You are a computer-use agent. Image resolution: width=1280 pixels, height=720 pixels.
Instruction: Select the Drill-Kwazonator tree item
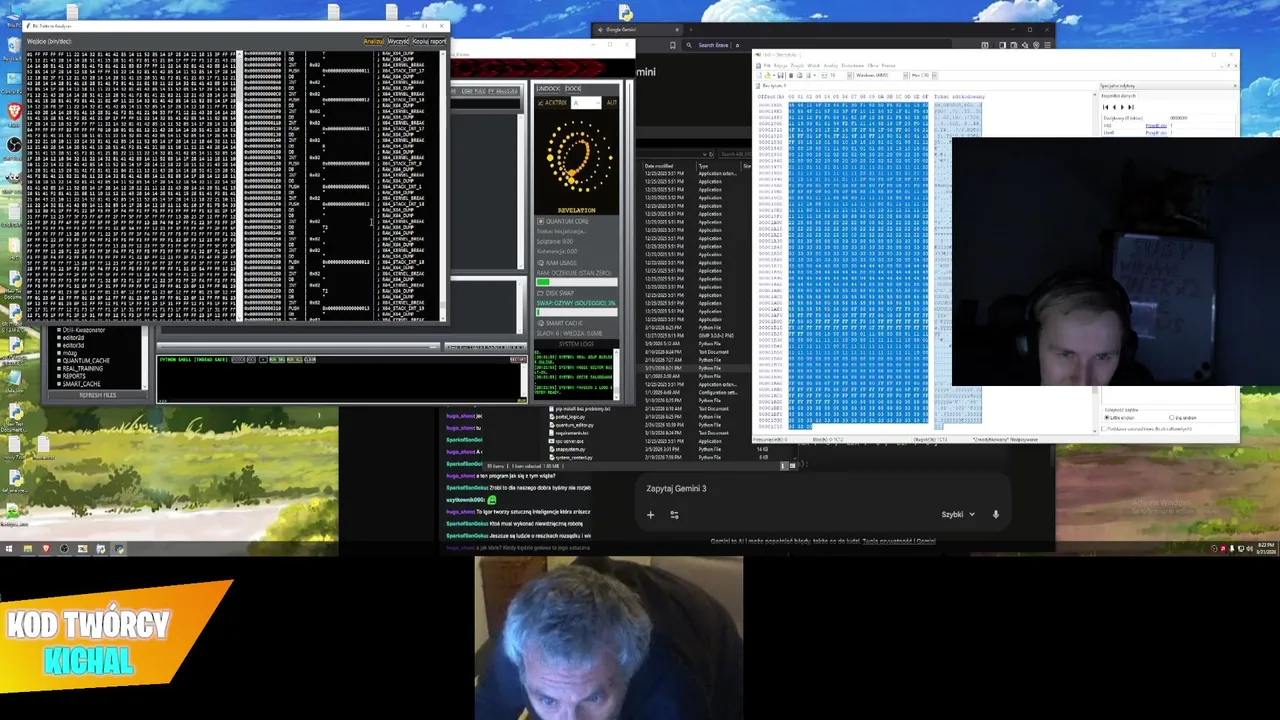(x=83, y=330)
